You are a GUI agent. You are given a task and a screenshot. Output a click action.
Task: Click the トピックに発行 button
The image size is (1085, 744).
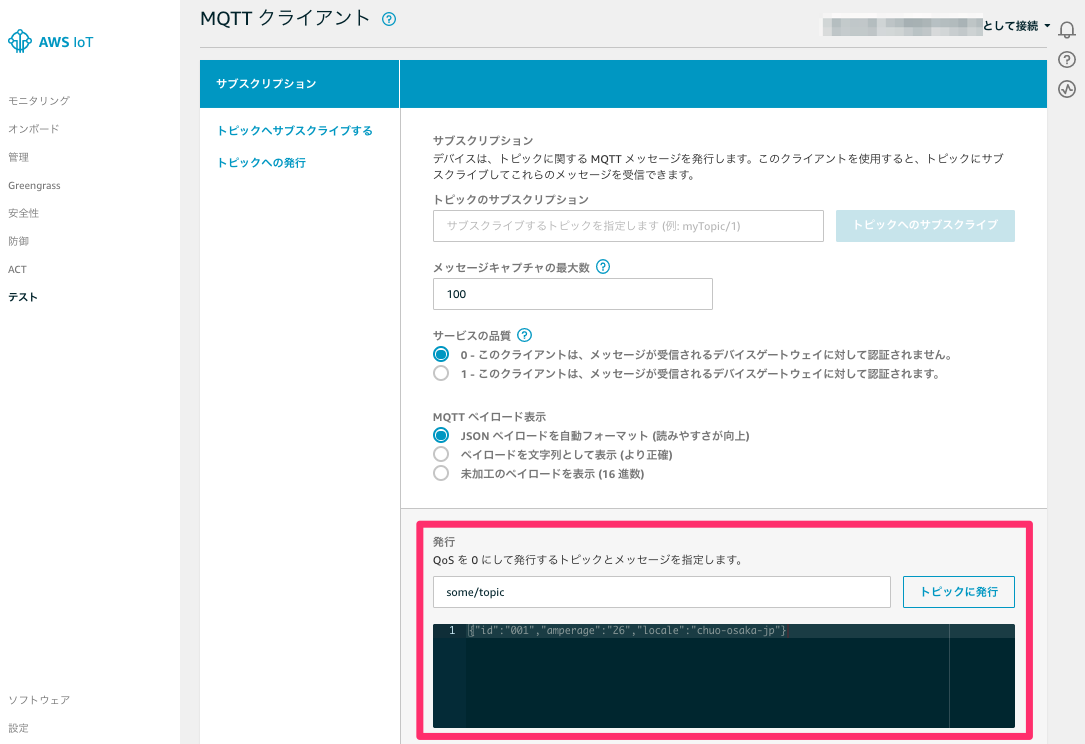point(960,591)
